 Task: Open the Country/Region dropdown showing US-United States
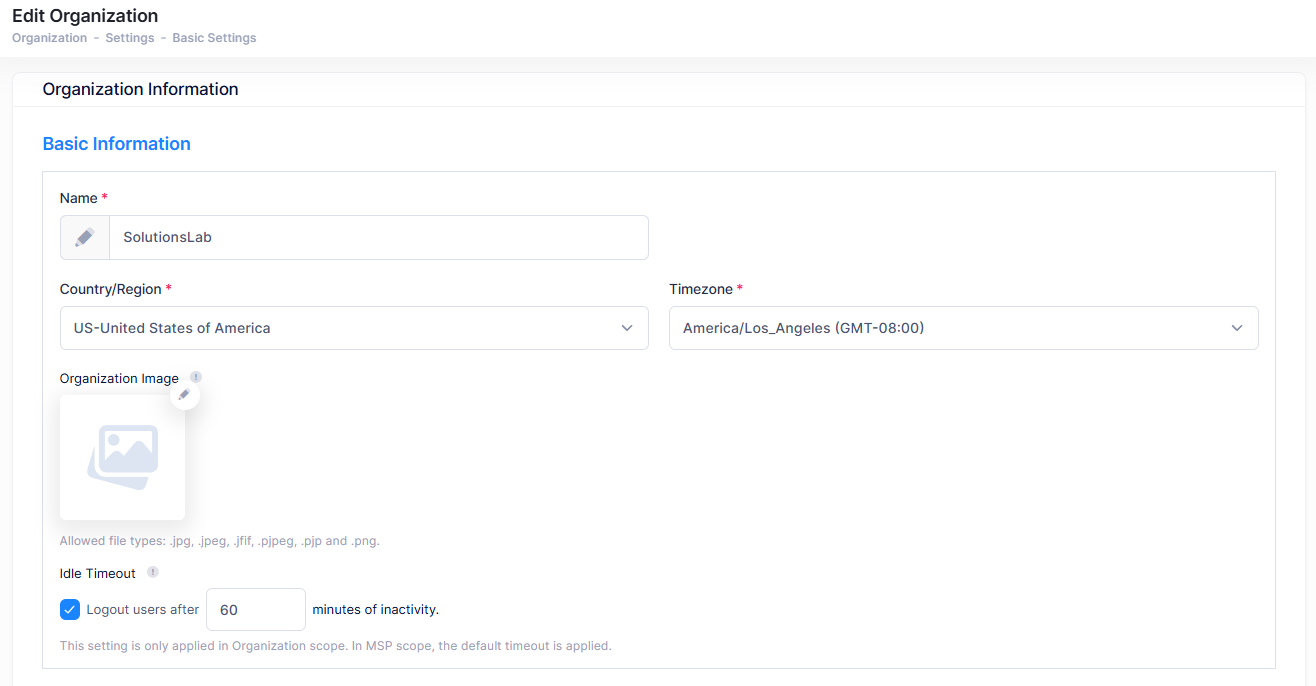coord(340,328)
